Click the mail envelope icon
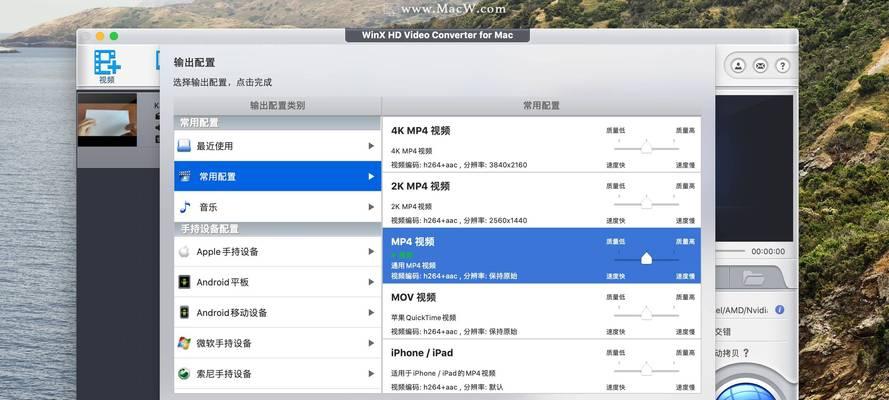The height and width of the screenshot is (400, 889). pyautogui.click(x=760, y=66)
